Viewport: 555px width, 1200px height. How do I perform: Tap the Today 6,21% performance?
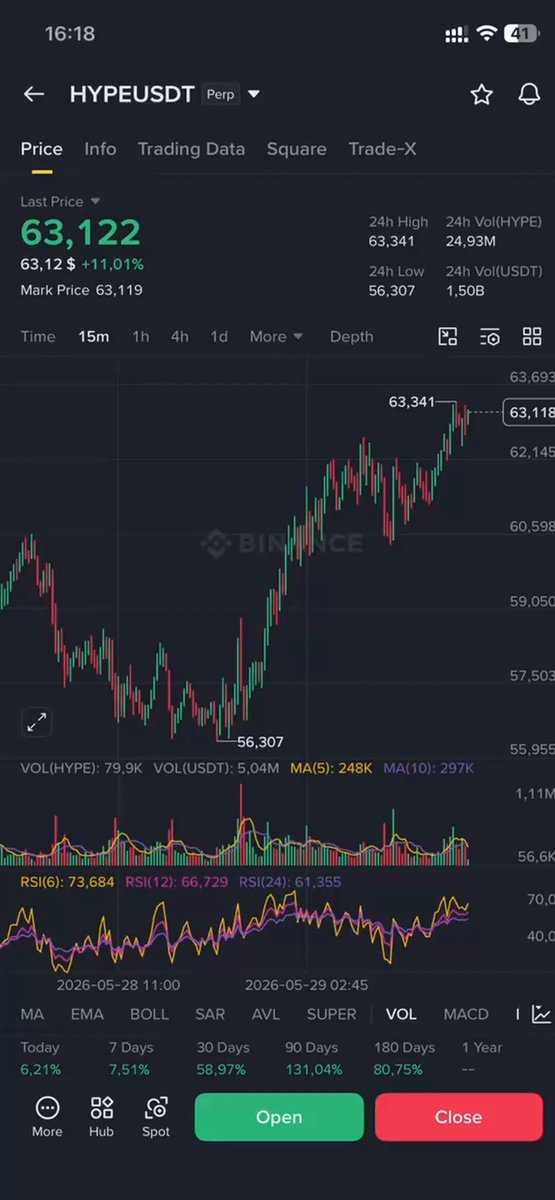point(41,1058)
